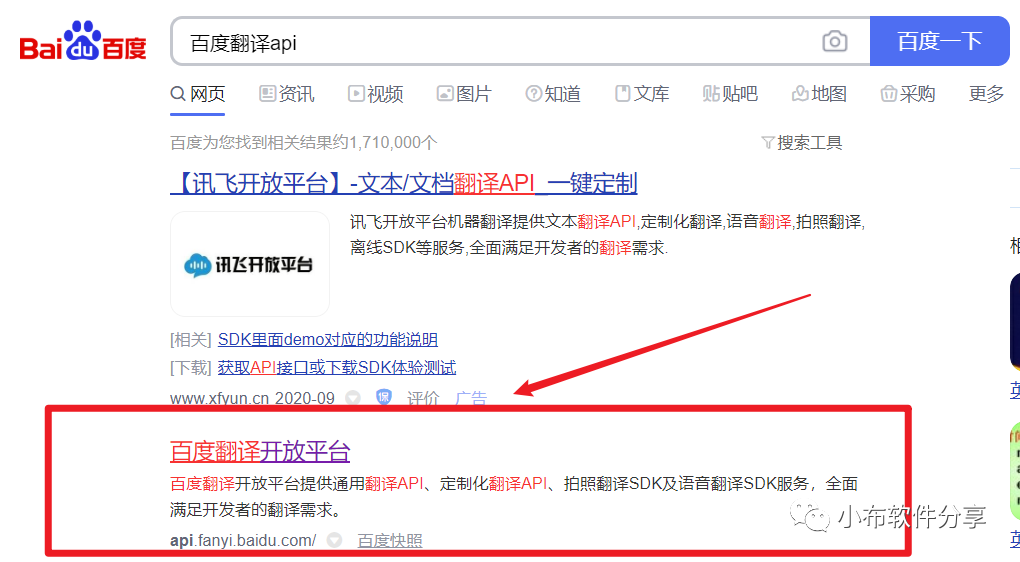Go to the 文库 tab
Image resolution: width=1020 pixels, height=562 pixels.
coord(642,94)
